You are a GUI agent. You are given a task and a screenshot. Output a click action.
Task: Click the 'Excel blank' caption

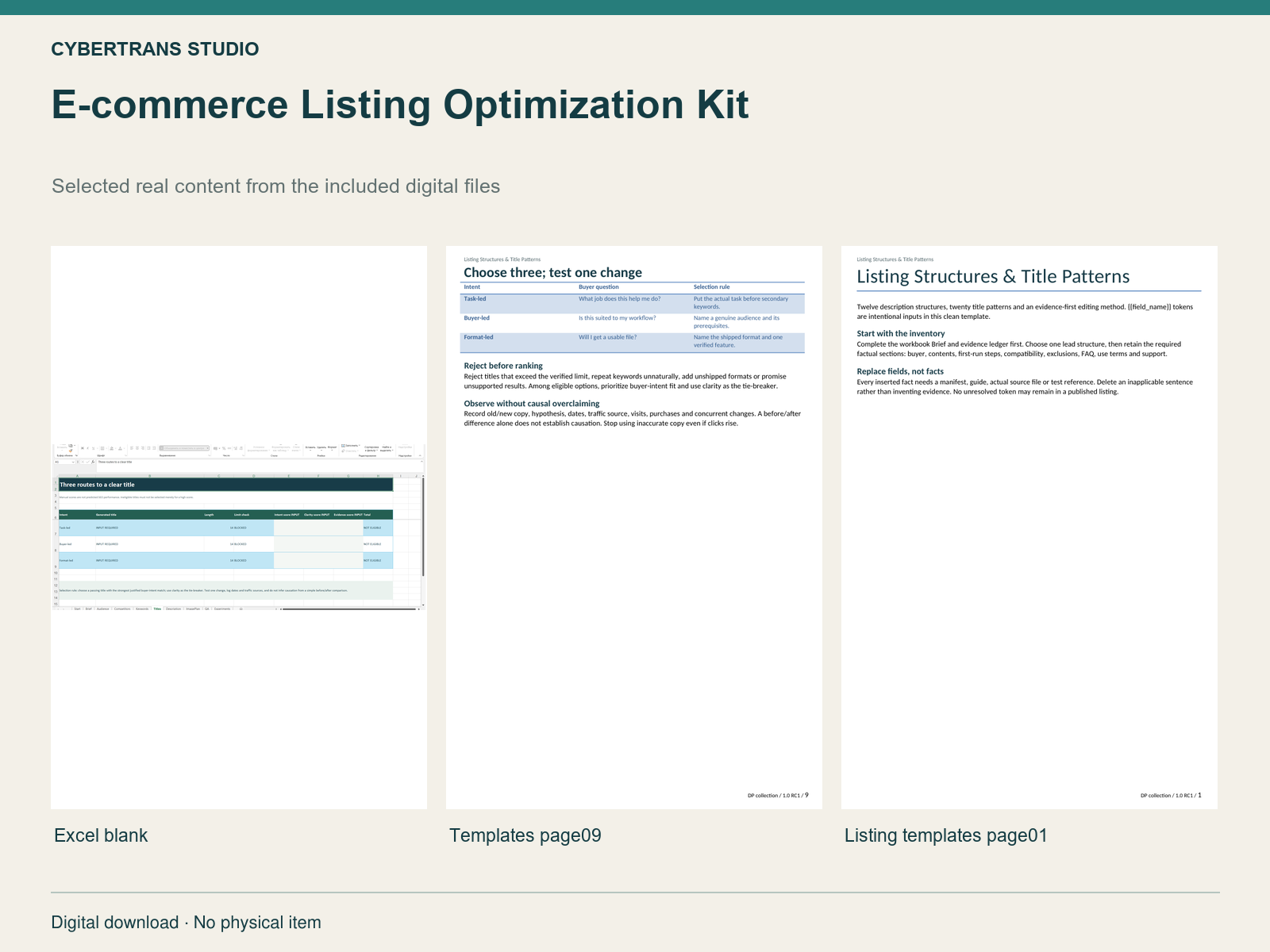point(101,835)
